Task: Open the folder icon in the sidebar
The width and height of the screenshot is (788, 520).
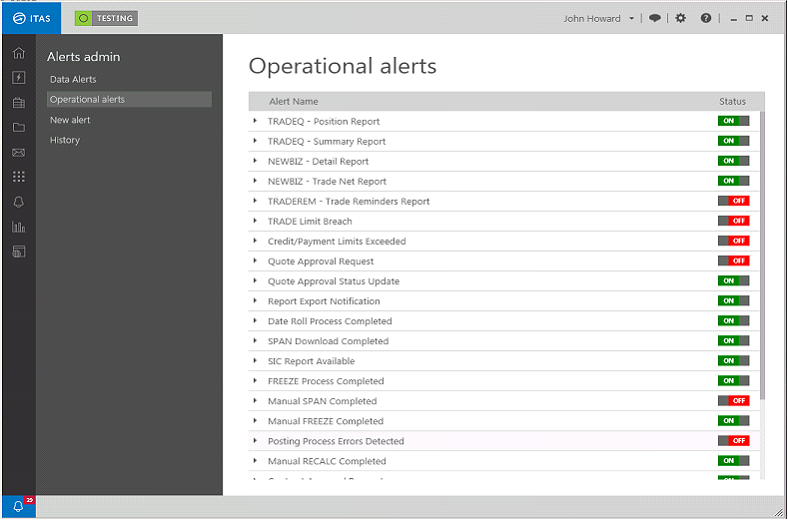Action: click(19, 127)
